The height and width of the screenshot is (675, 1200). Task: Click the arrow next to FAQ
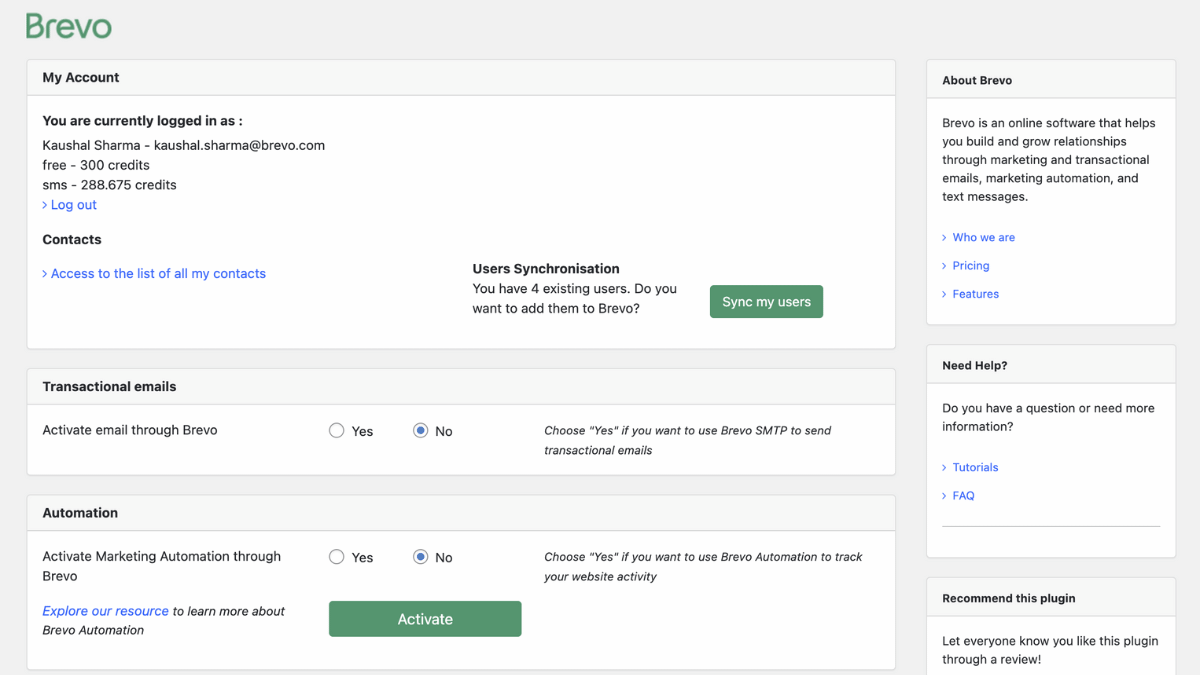tap(943, 495)
